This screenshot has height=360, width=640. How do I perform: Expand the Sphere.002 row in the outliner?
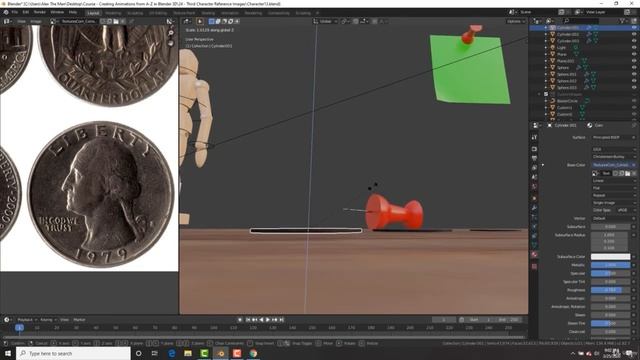click(546, 81)
